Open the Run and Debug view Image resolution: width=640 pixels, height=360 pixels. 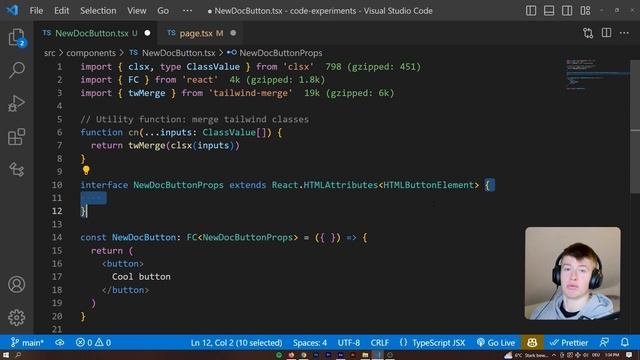[x=16, y=103]
